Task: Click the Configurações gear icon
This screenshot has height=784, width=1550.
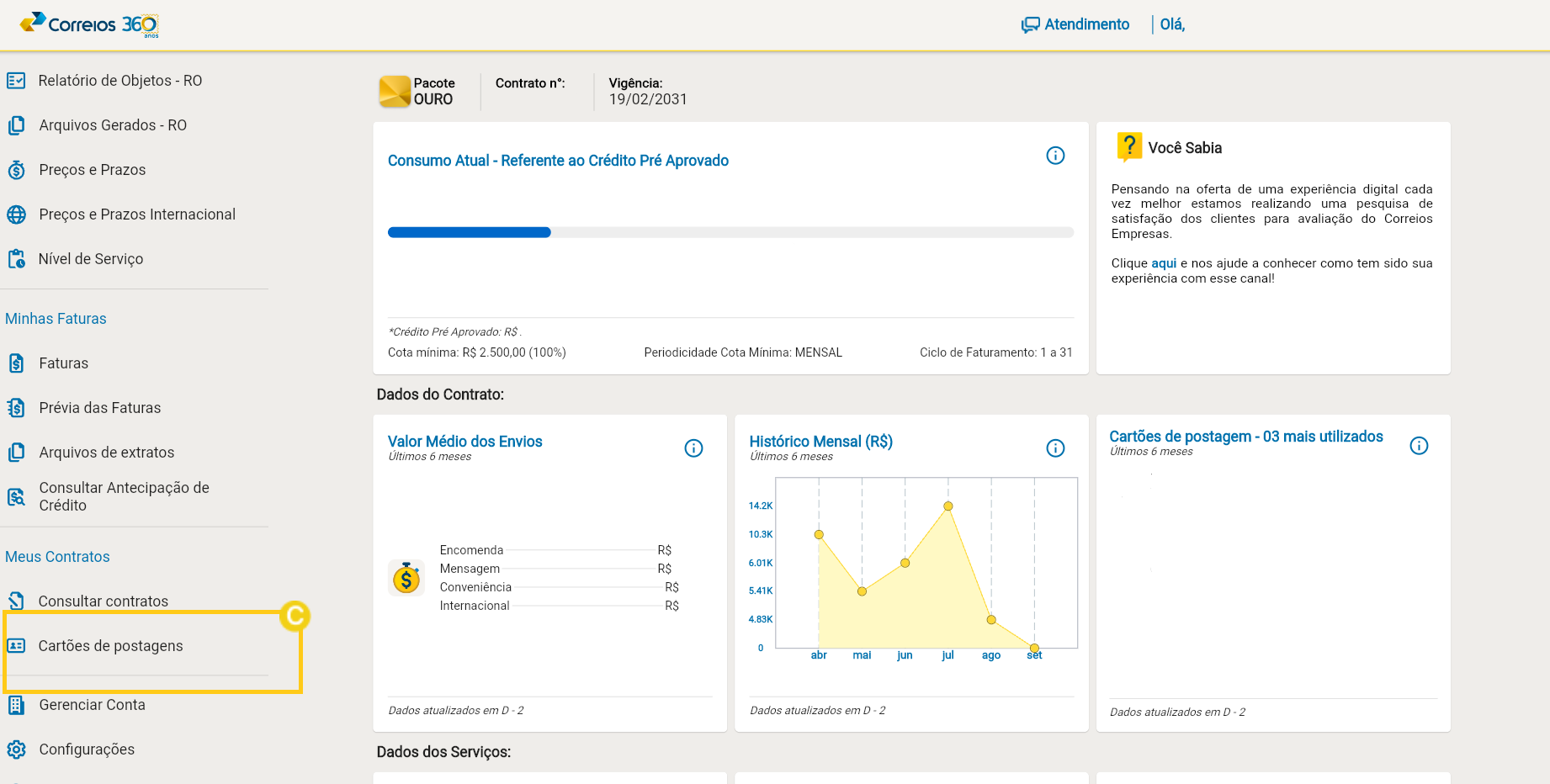Action: (x=16, y=750)
